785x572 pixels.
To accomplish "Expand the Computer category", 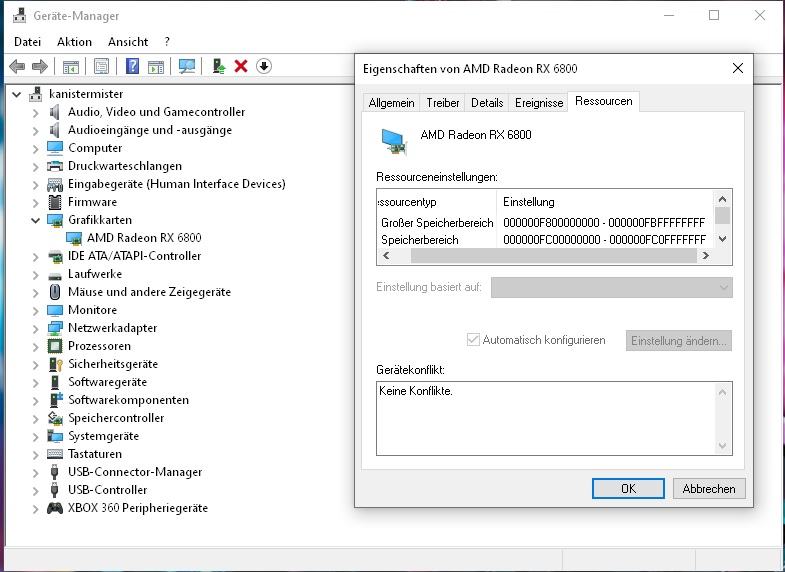I will pyautogui.click(x=36, y=149).
